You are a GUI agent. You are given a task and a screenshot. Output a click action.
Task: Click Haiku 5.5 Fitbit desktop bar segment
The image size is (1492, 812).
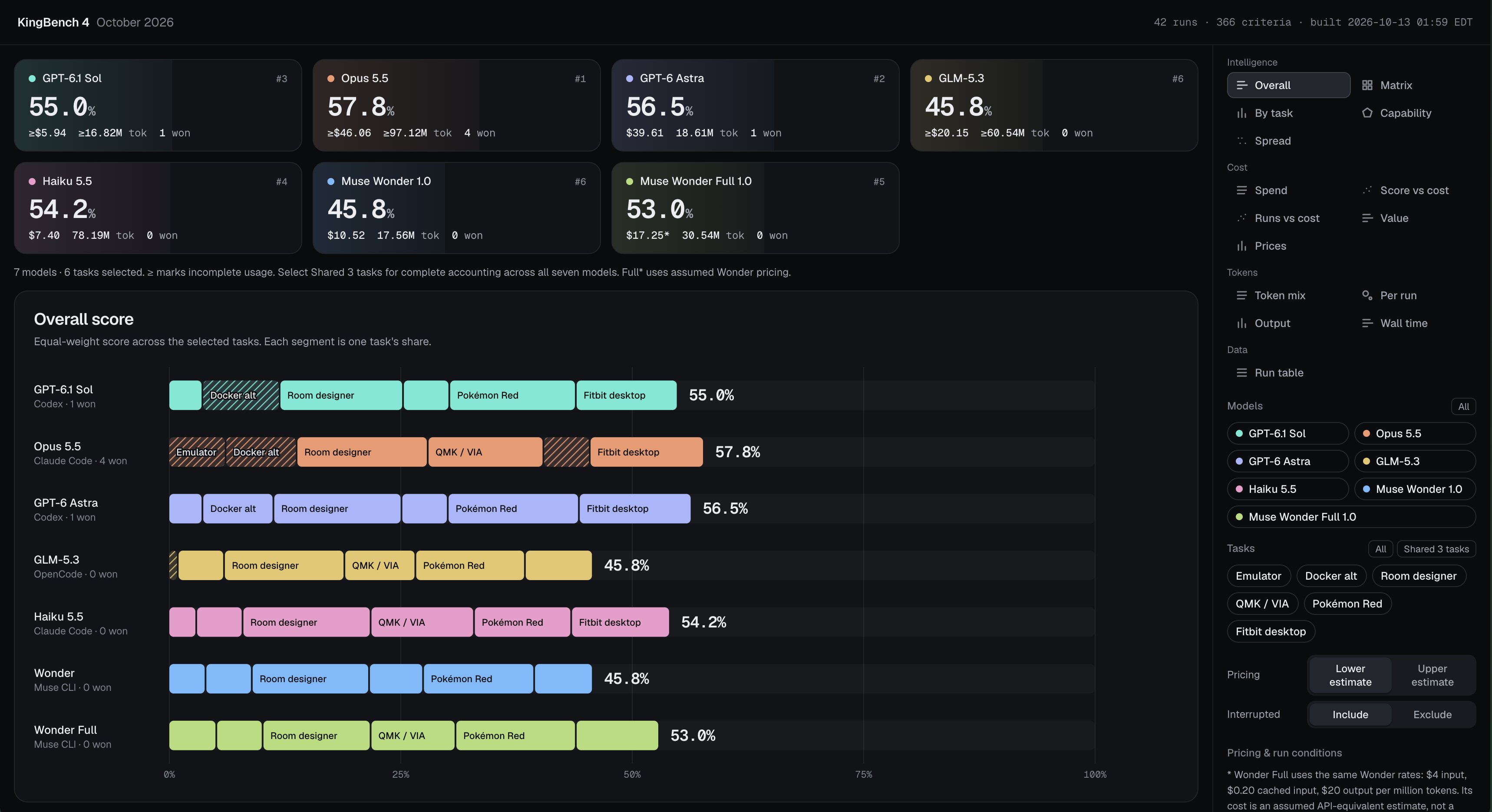pyautogui.click(x=621, y=622)
